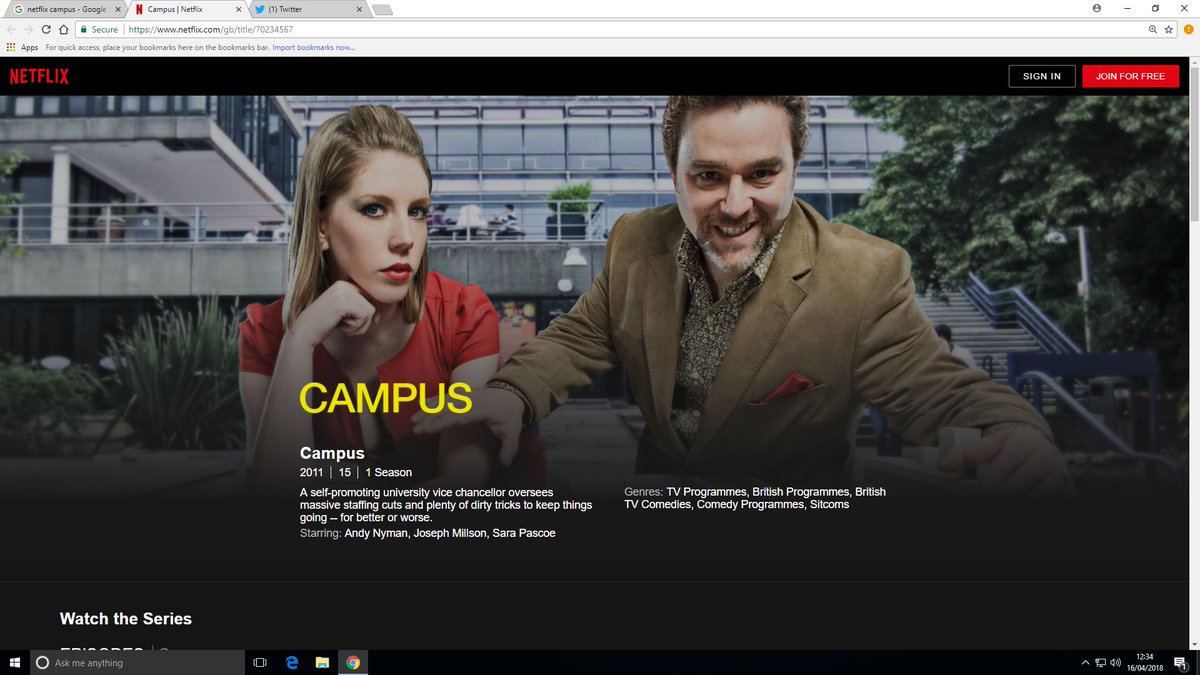Close the Twitter tab
1200x675 pixels.
click(x=357, y=9)
